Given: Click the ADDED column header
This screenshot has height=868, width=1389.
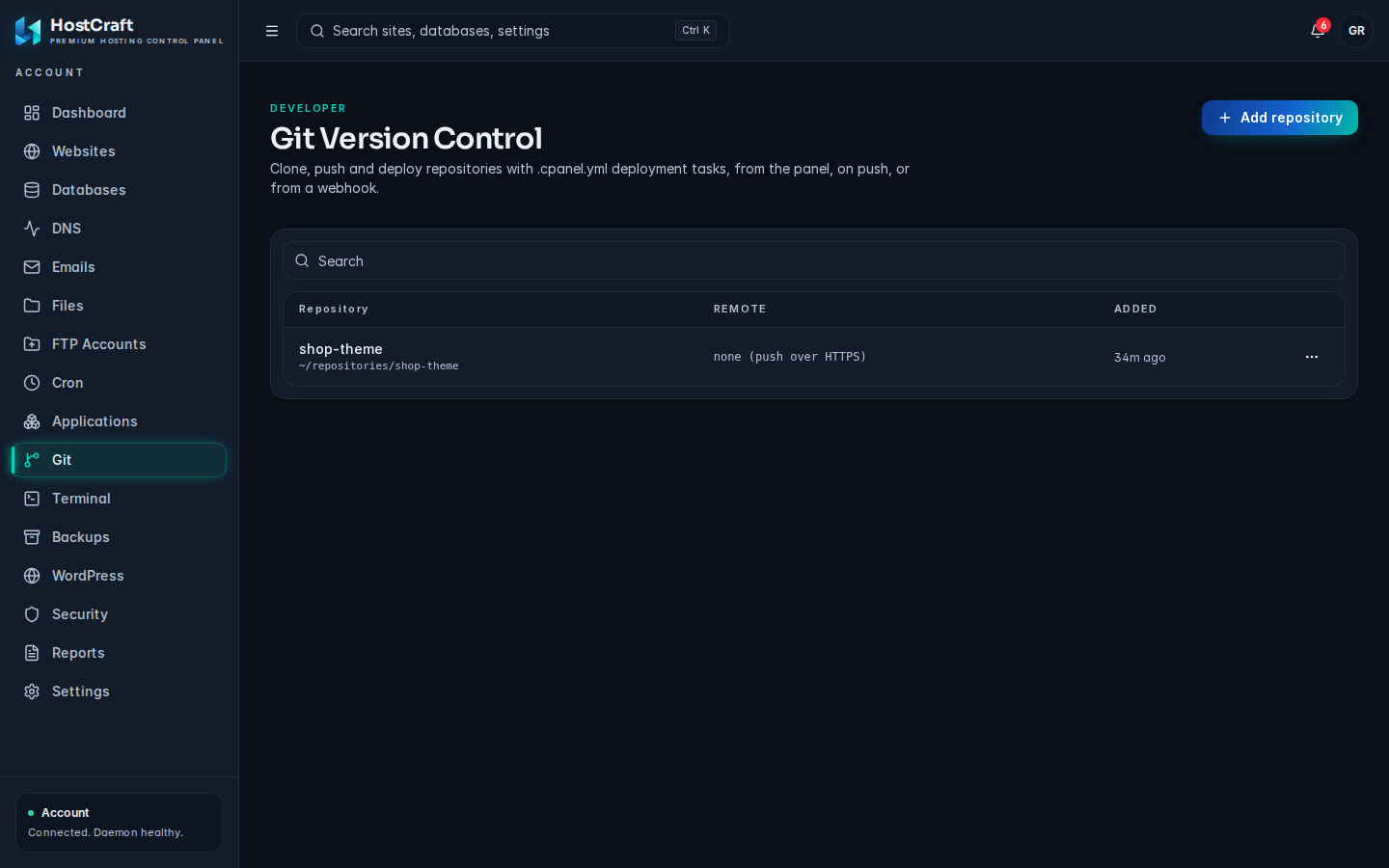Looking at the screenshot, I should 1135,310.
